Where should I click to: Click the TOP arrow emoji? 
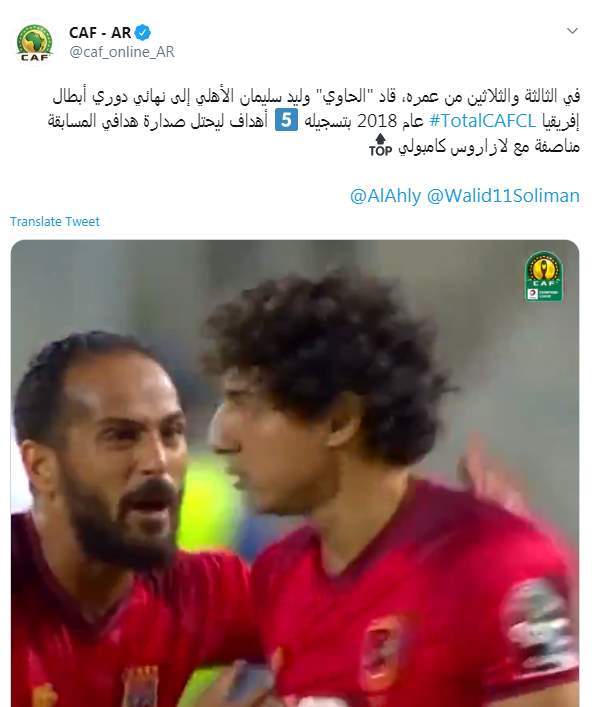tap(380, 145)
